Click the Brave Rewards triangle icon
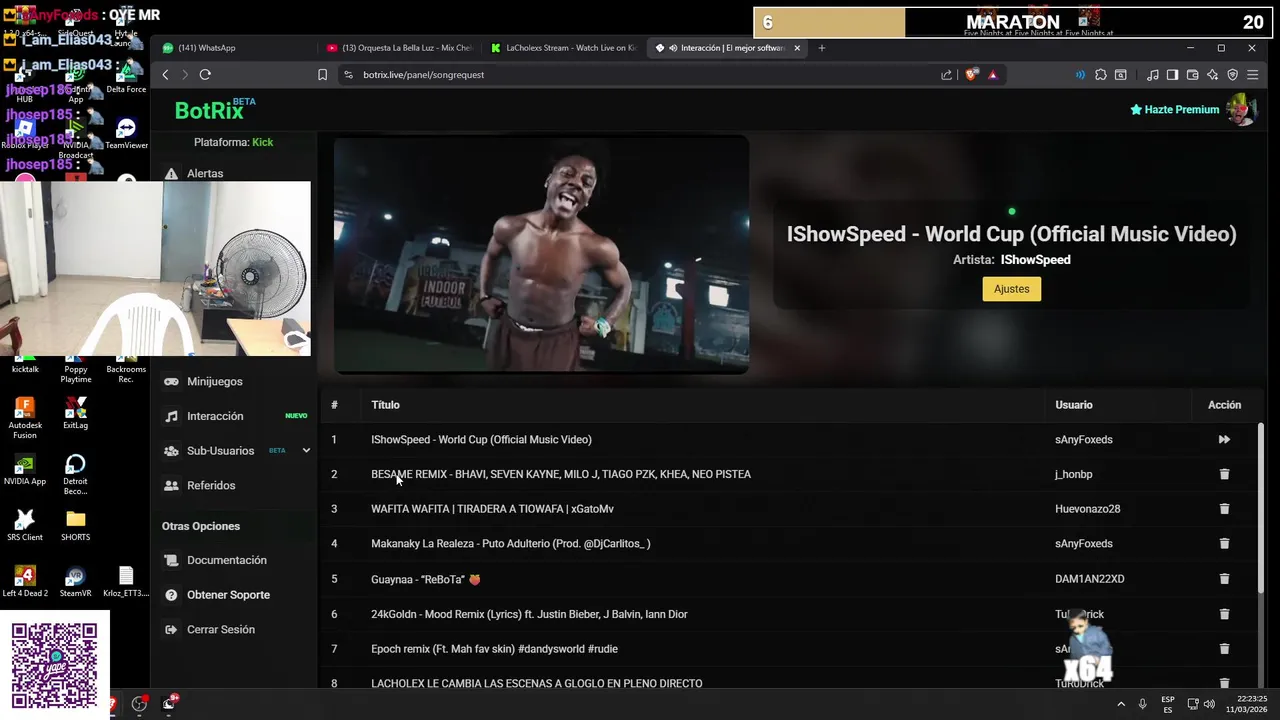The image size is (1280, 720). (992, 75)
